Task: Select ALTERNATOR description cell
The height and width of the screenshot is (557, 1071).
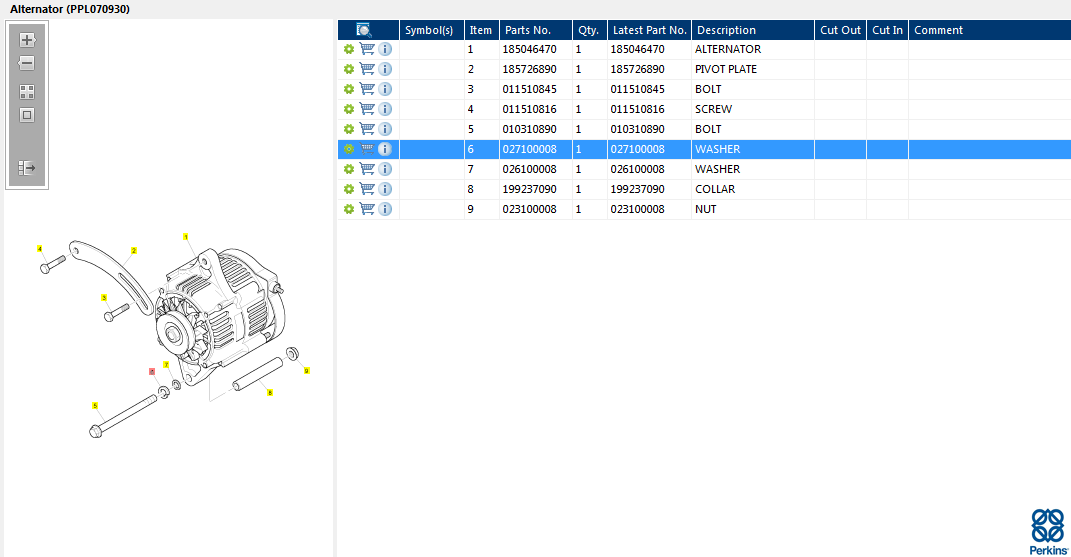Action: [753, 49]
